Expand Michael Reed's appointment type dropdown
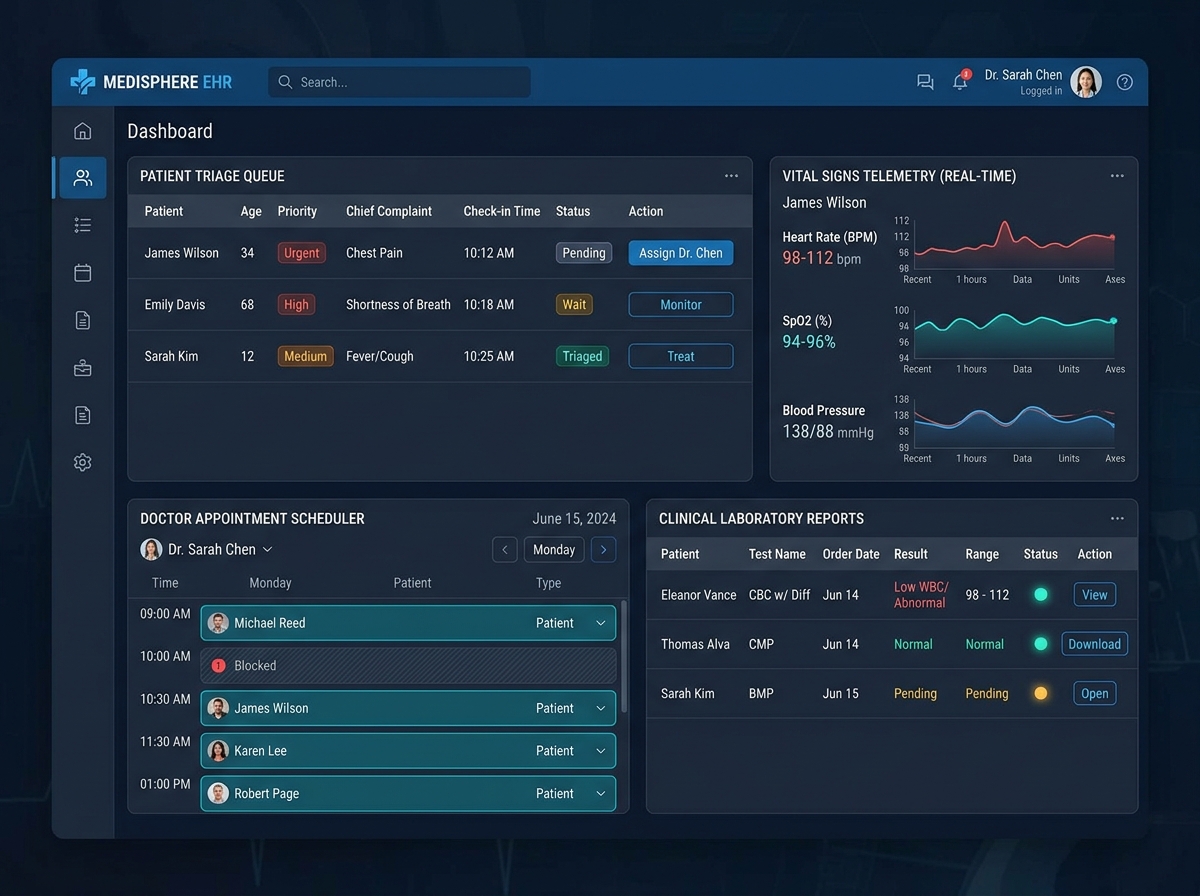 click(x=601, y=623)
